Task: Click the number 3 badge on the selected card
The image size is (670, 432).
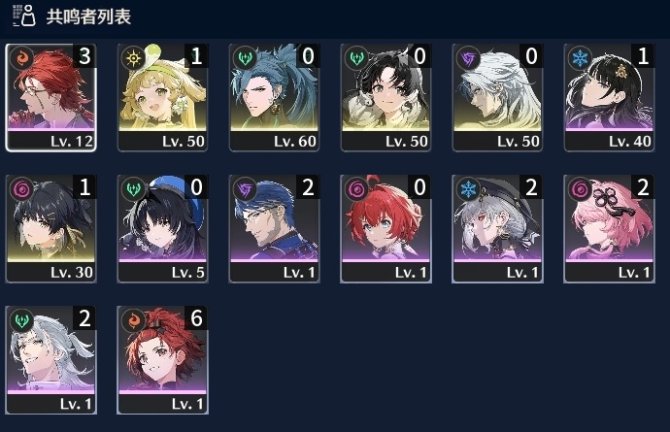Action: coord(85,56)
